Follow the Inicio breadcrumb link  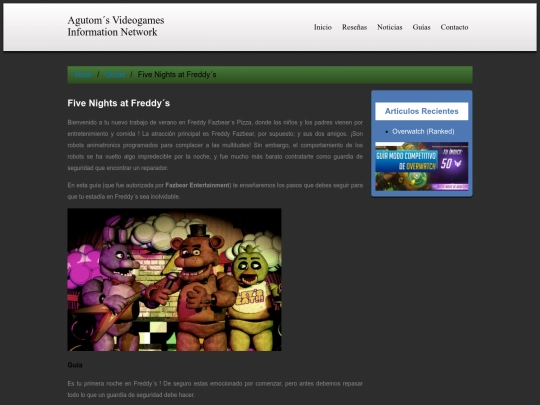pyautogui.click(x=83, y=74)
